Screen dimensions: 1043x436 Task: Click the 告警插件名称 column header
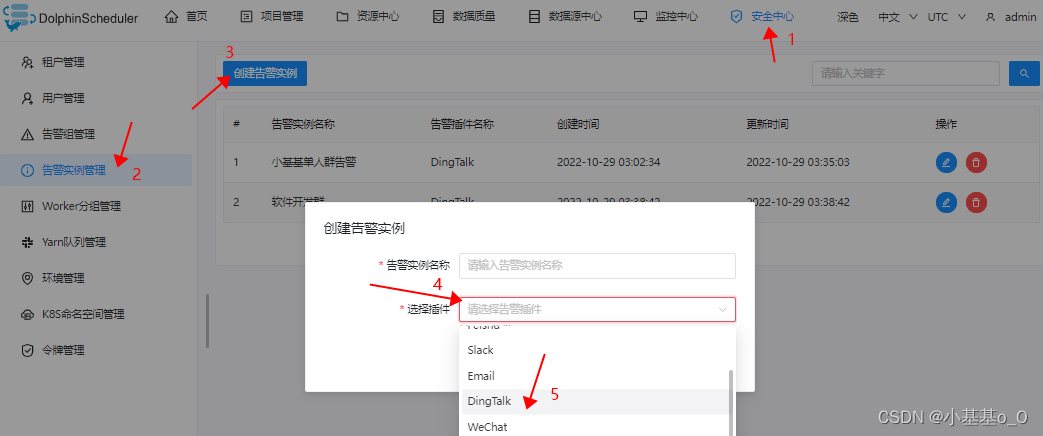click(462, 124)
